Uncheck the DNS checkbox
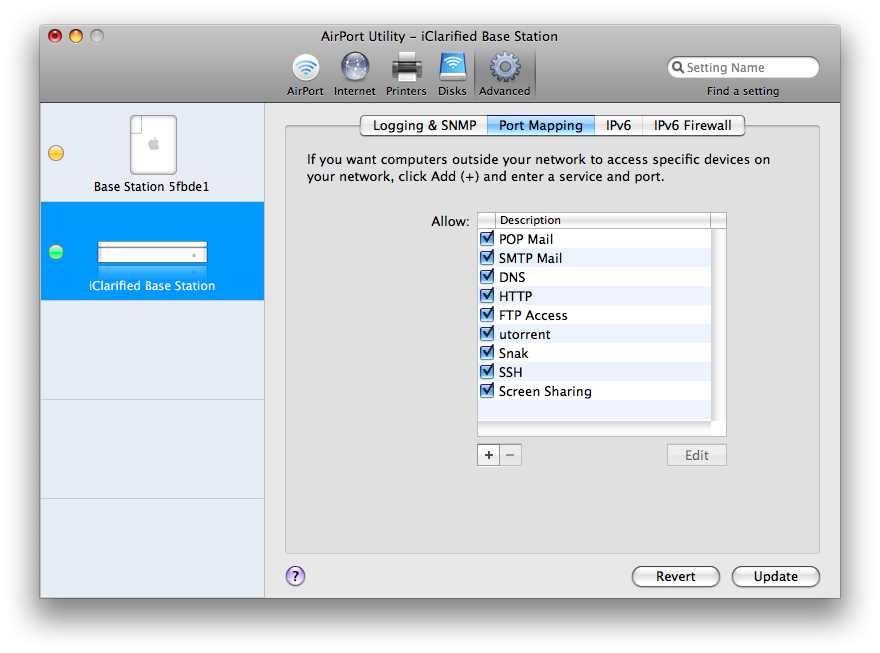 pyautogui.click(x=487, y=277)
